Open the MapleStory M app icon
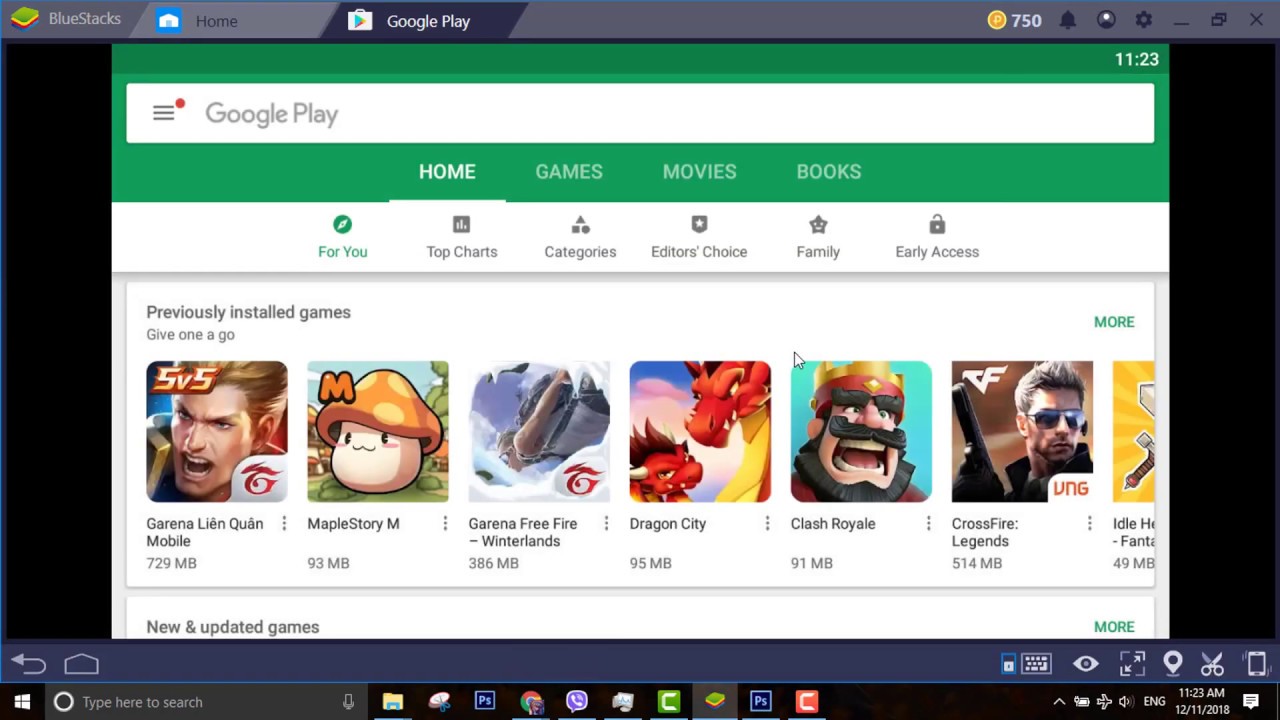 click(x=378, y=432)
